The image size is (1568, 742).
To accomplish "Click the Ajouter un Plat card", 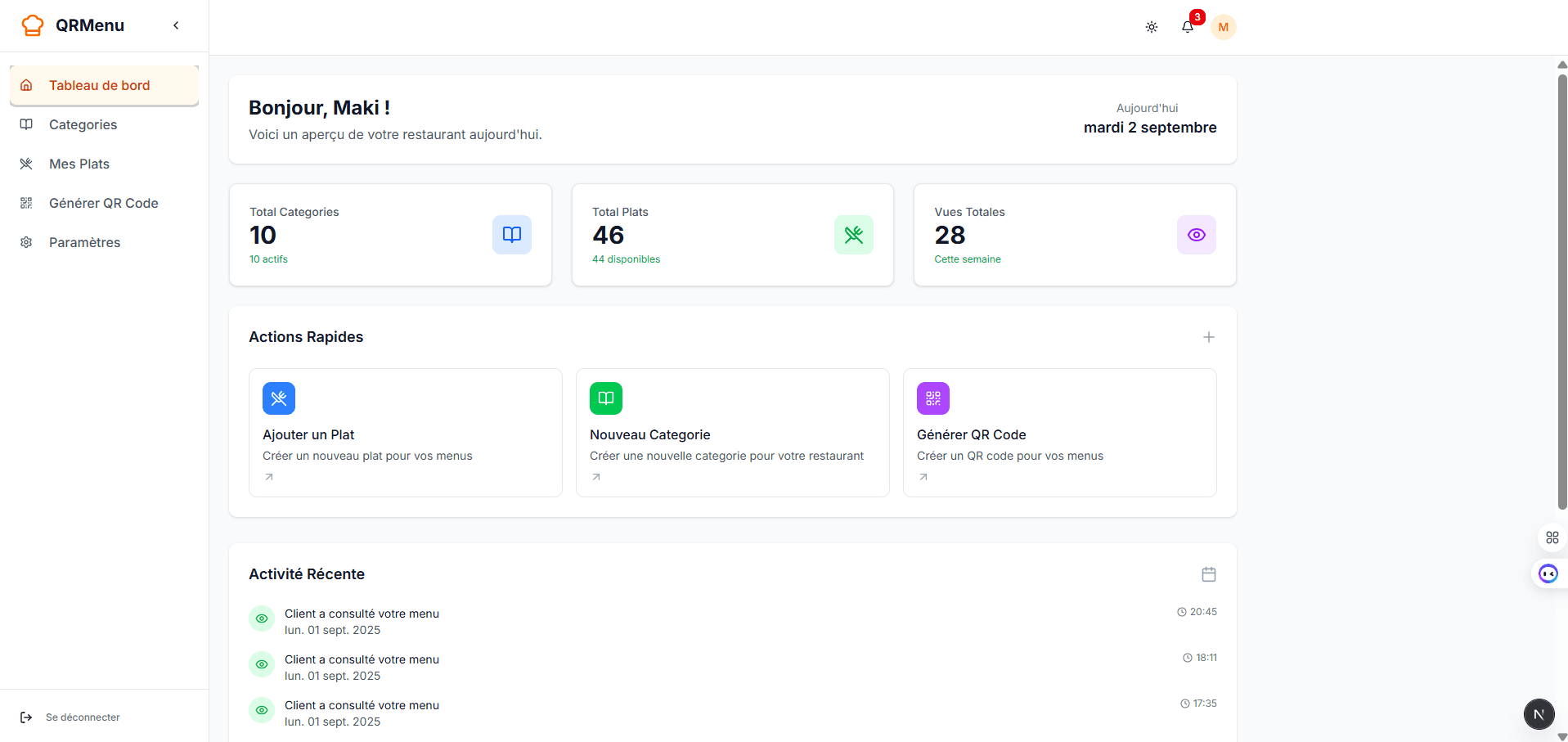I will (x=405, y=433).
